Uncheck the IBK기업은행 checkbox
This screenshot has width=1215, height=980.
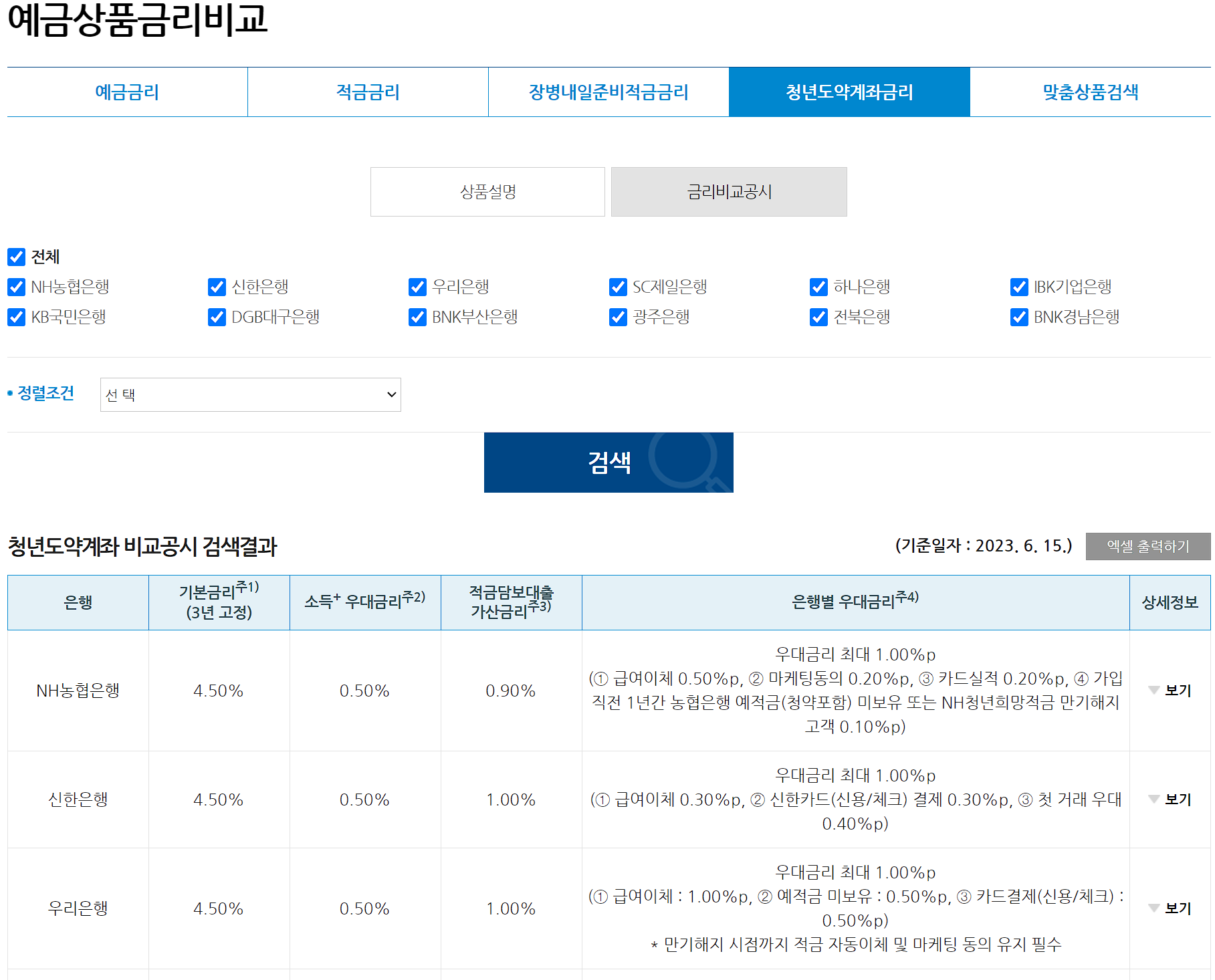(1019, 287)
